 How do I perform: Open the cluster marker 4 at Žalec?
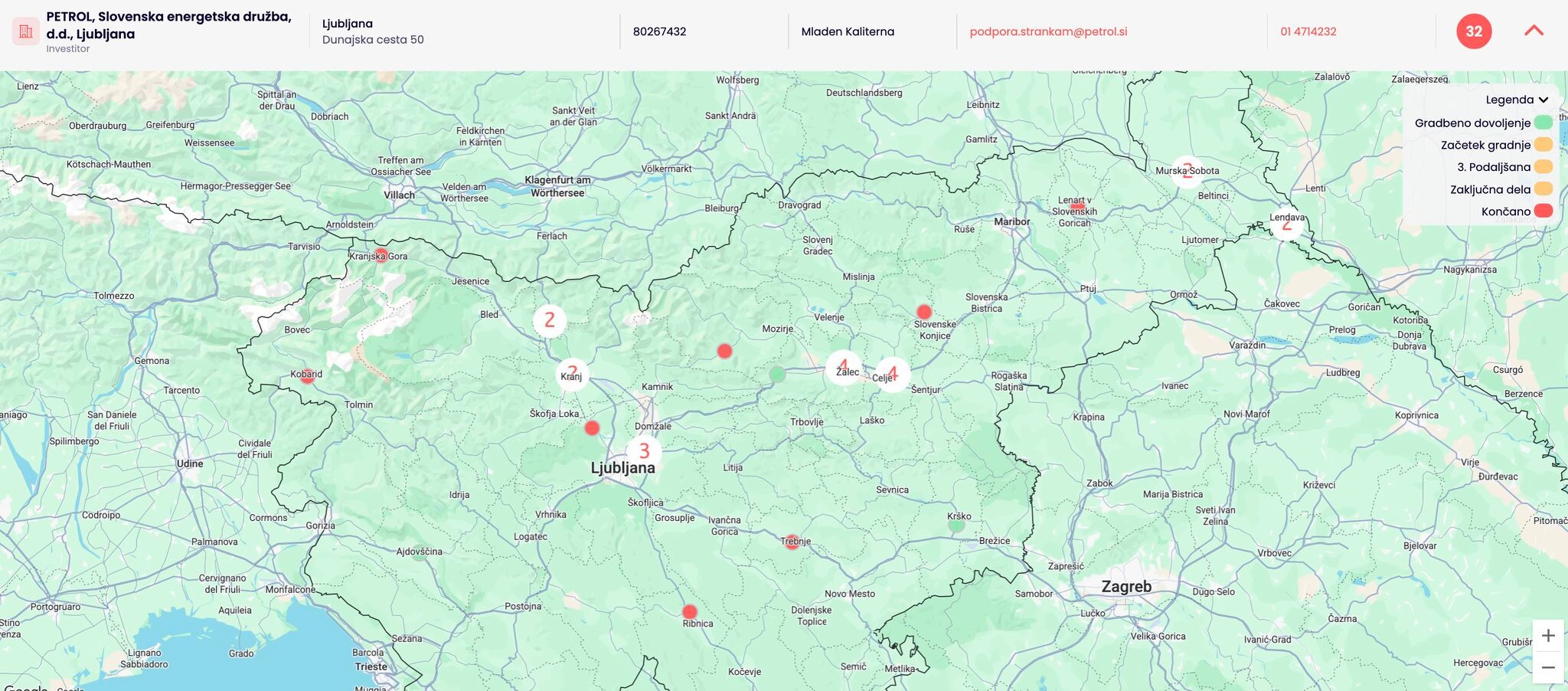pos(844,368)
